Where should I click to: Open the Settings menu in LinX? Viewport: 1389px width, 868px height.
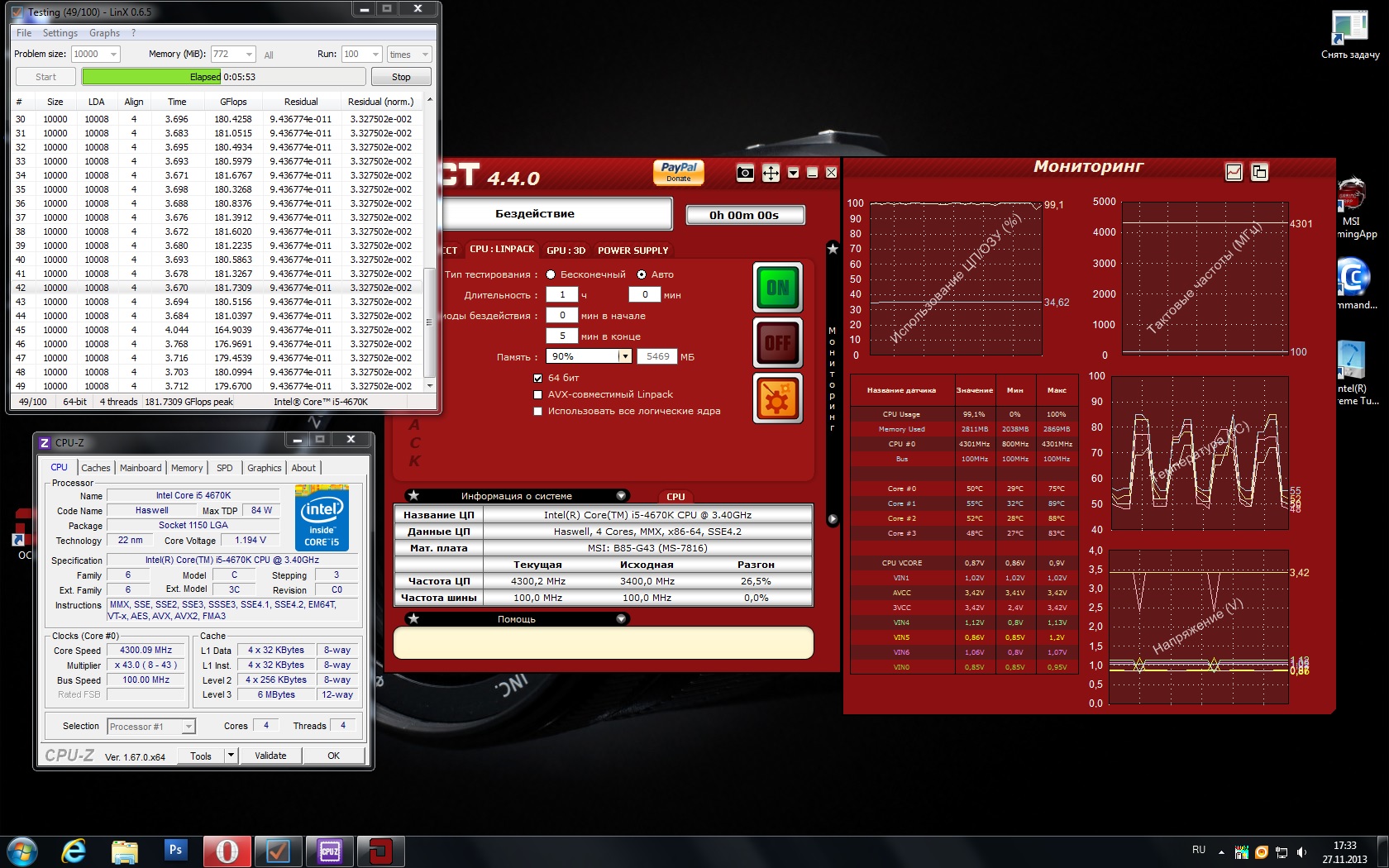click(x=60, y=33)
